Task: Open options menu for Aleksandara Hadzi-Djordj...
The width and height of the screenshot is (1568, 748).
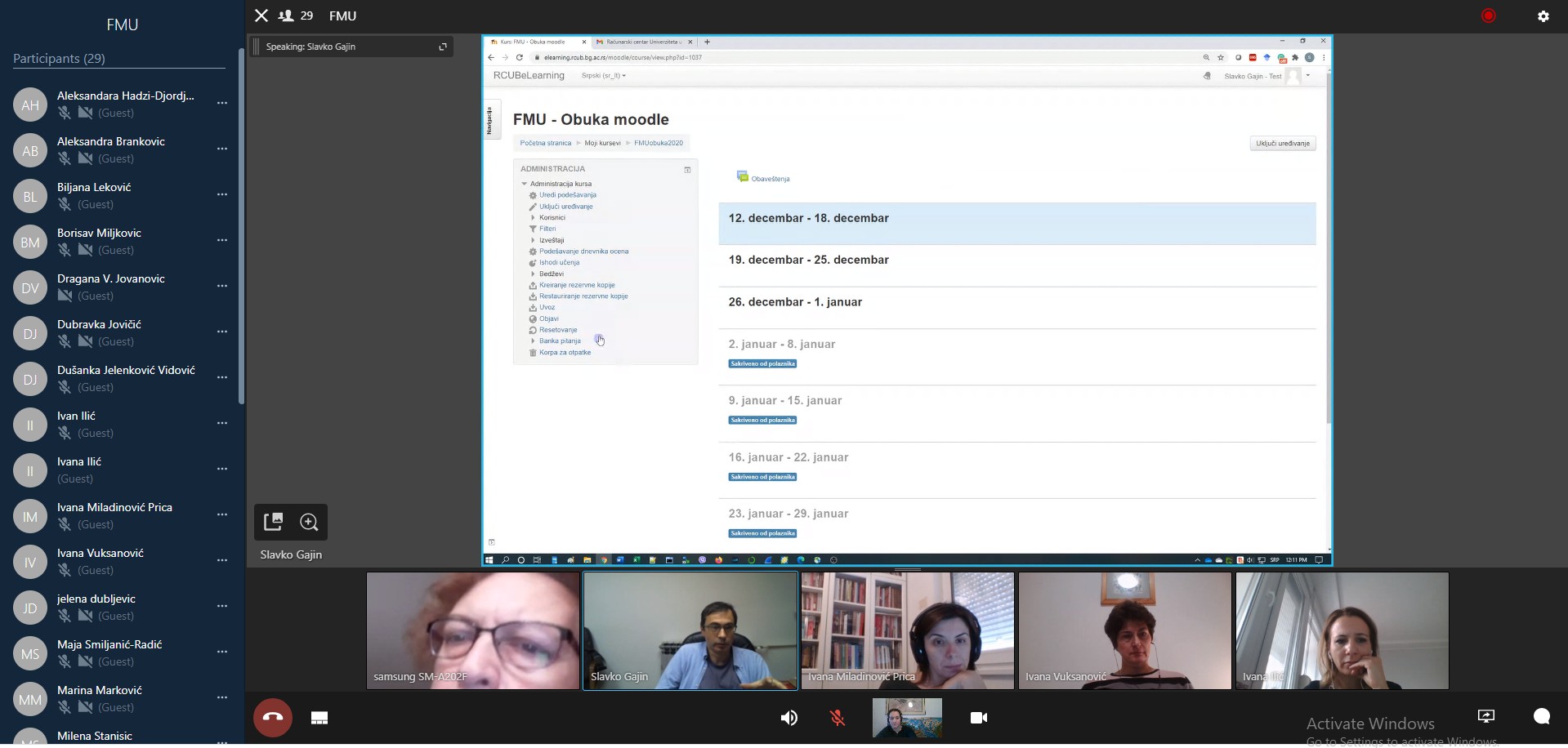Action: [x=222, y=104]
